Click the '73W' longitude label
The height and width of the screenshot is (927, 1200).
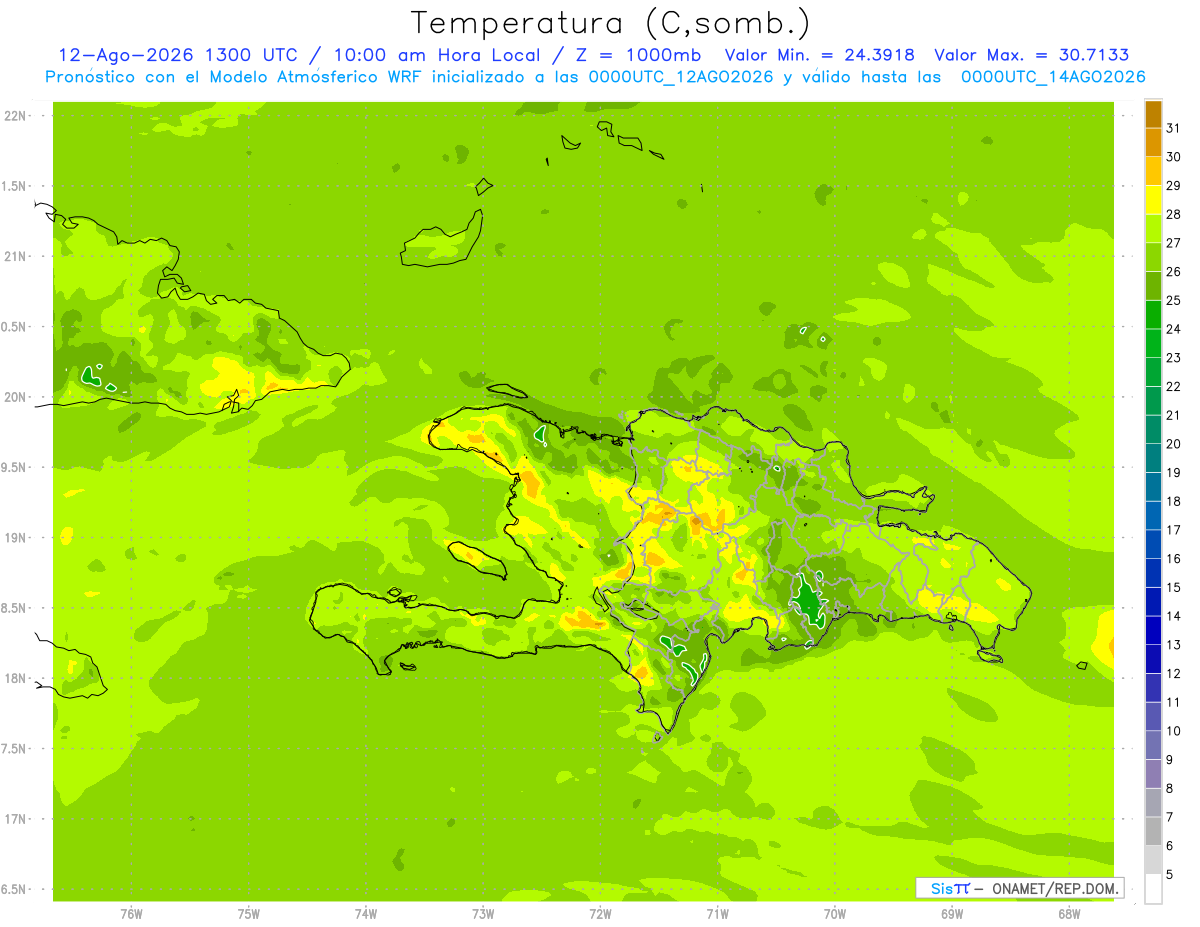click(483, 914)
